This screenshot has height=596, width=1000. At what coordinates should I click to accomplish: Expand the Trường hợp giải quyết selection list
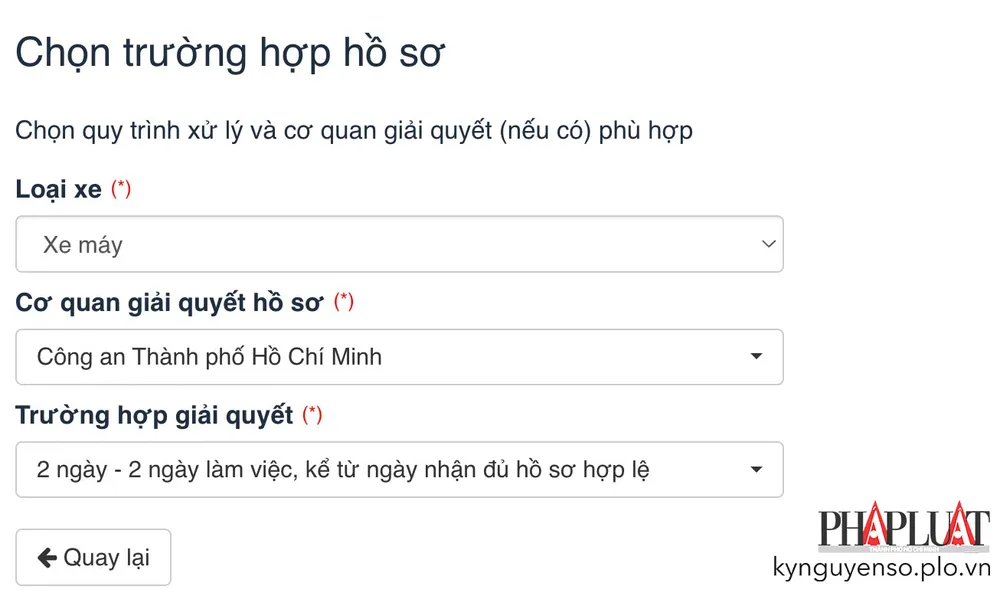[x=400, y=469]
